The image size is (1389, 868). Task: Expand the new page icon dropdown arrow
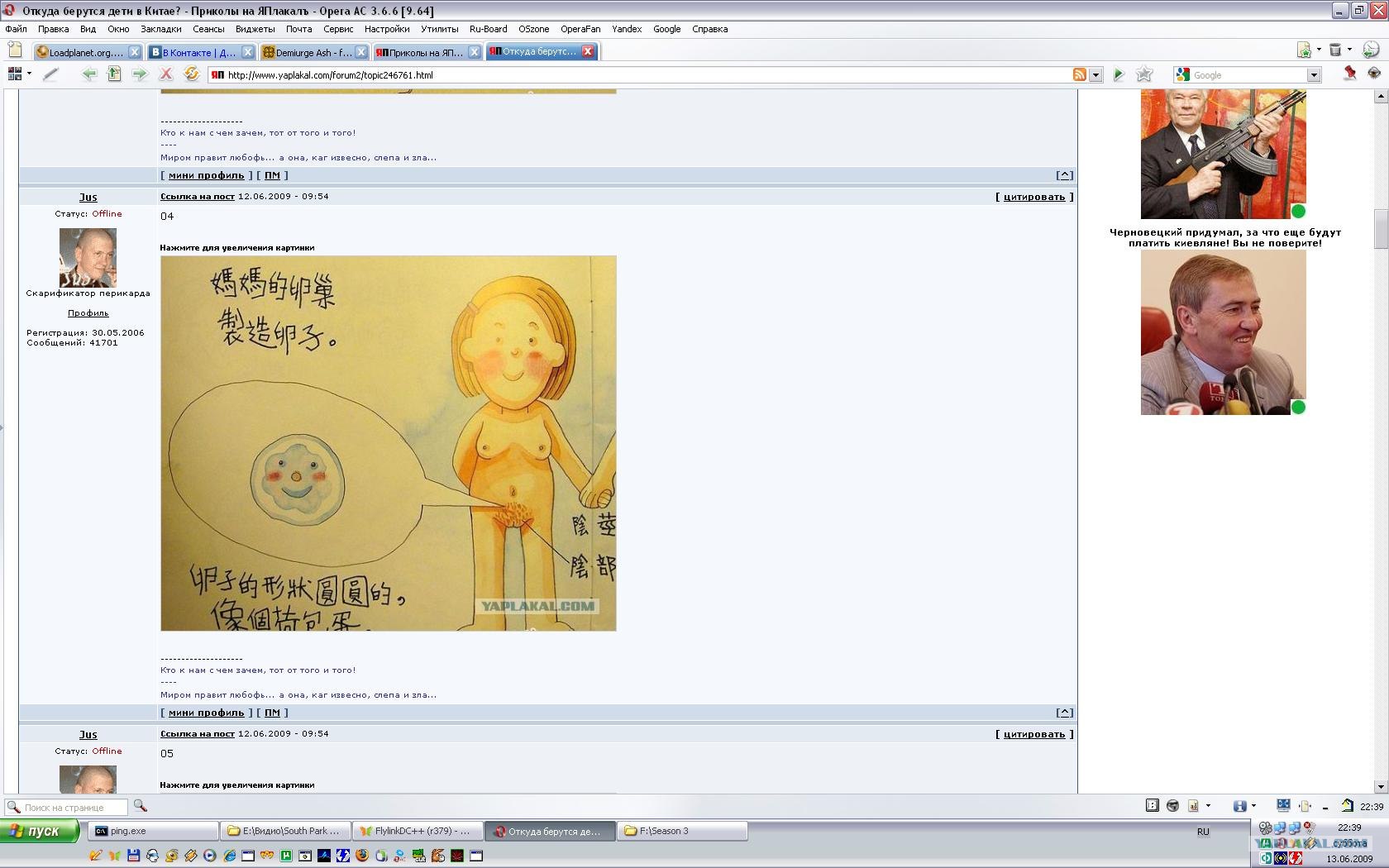1318,50
